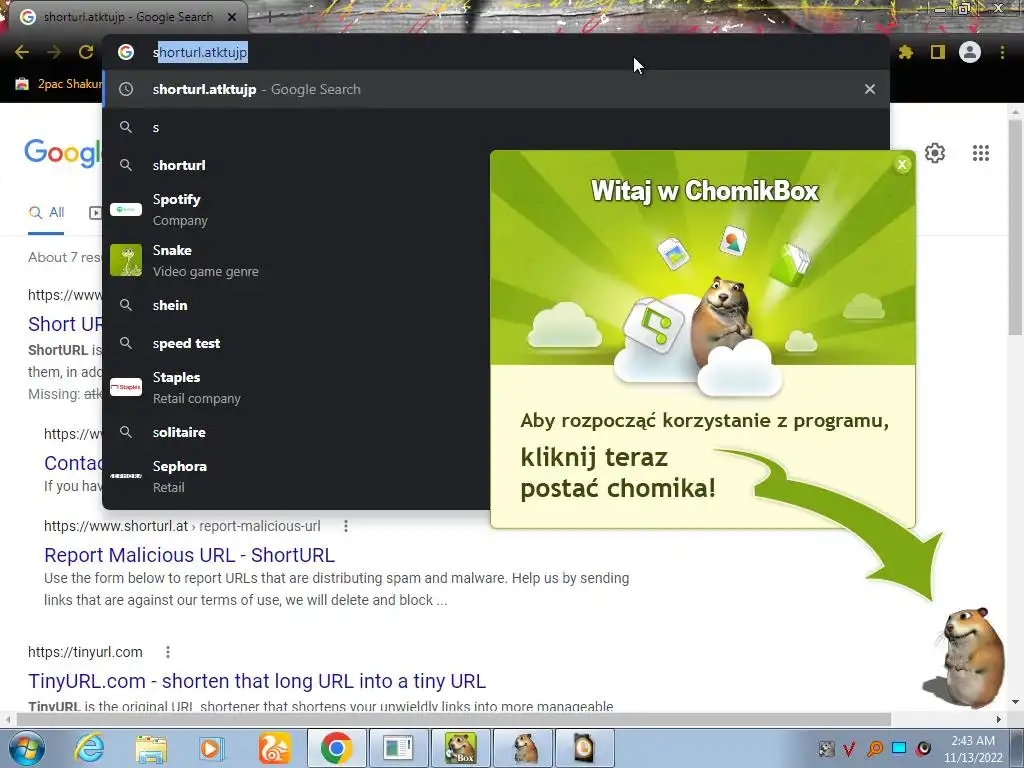This screenshot has height=768, width=1024.
Task: Launch UC Browser from taskbar
Action: [x=274, y=748]
